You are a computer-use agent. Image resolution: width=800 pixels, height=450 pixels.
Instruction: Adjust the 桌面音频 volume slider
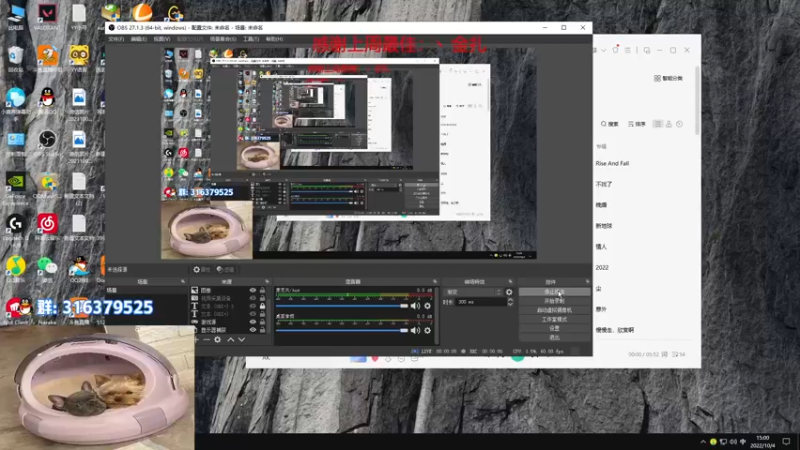[x=342, y=331]
